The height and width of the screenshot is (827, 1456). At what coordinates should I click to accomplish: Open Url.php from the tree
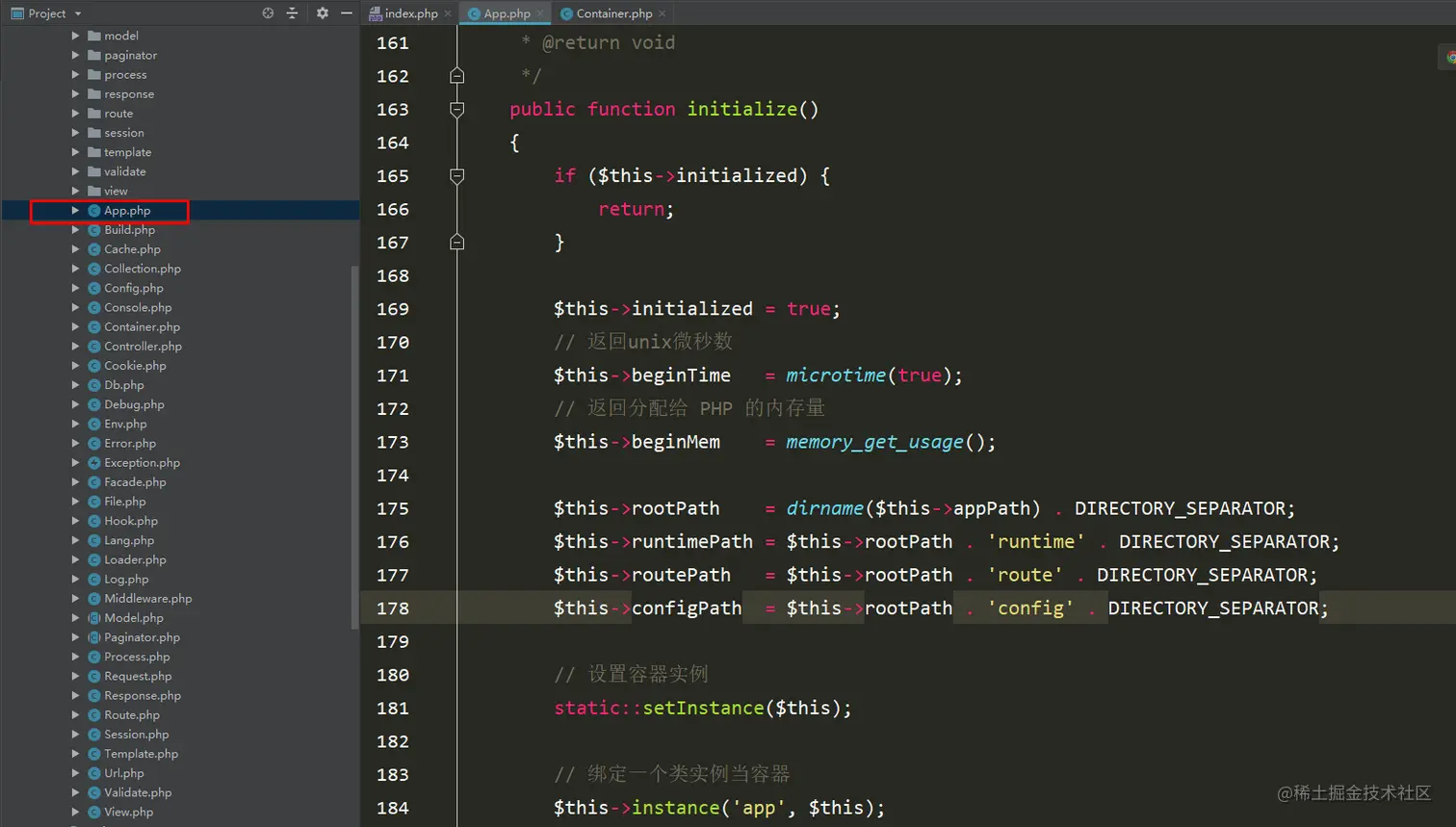(x=124, y=773)
